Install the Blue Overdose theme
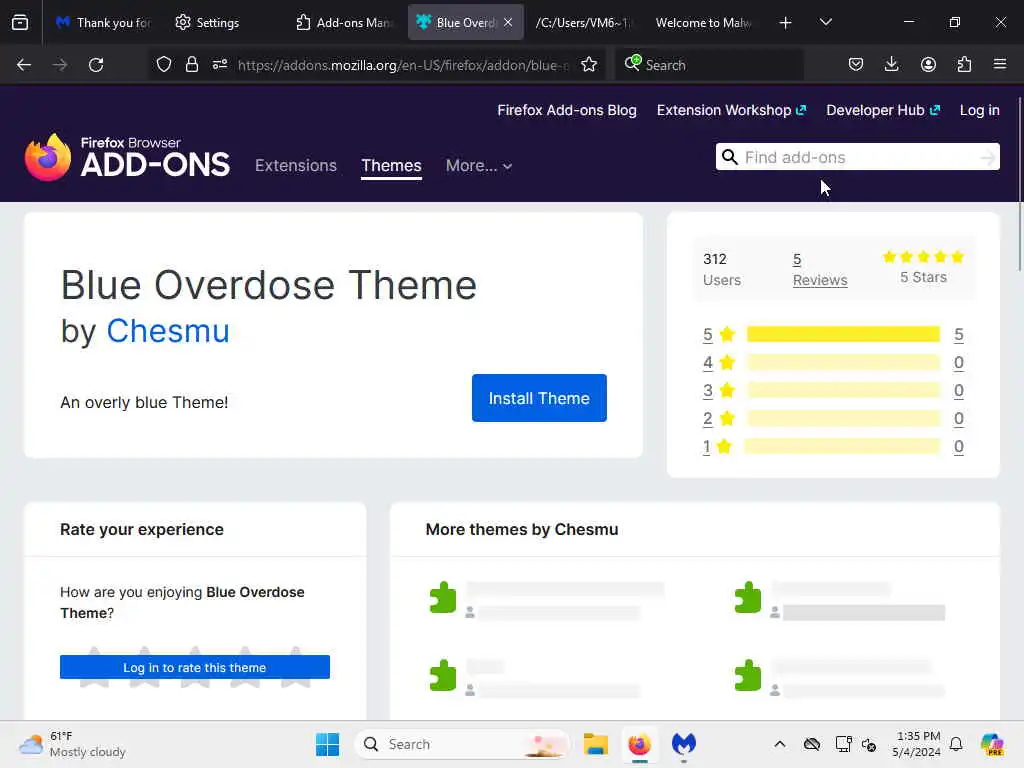 click(539, 398)
